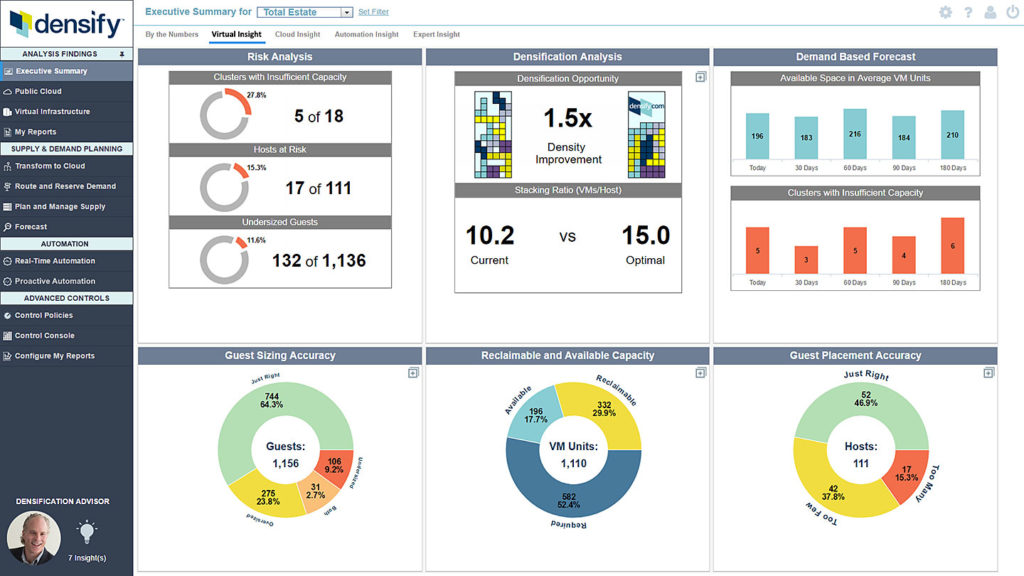Viewport: 1024px width, 576px height.
Task: Open settings with the gear icon
Action: 944,12
